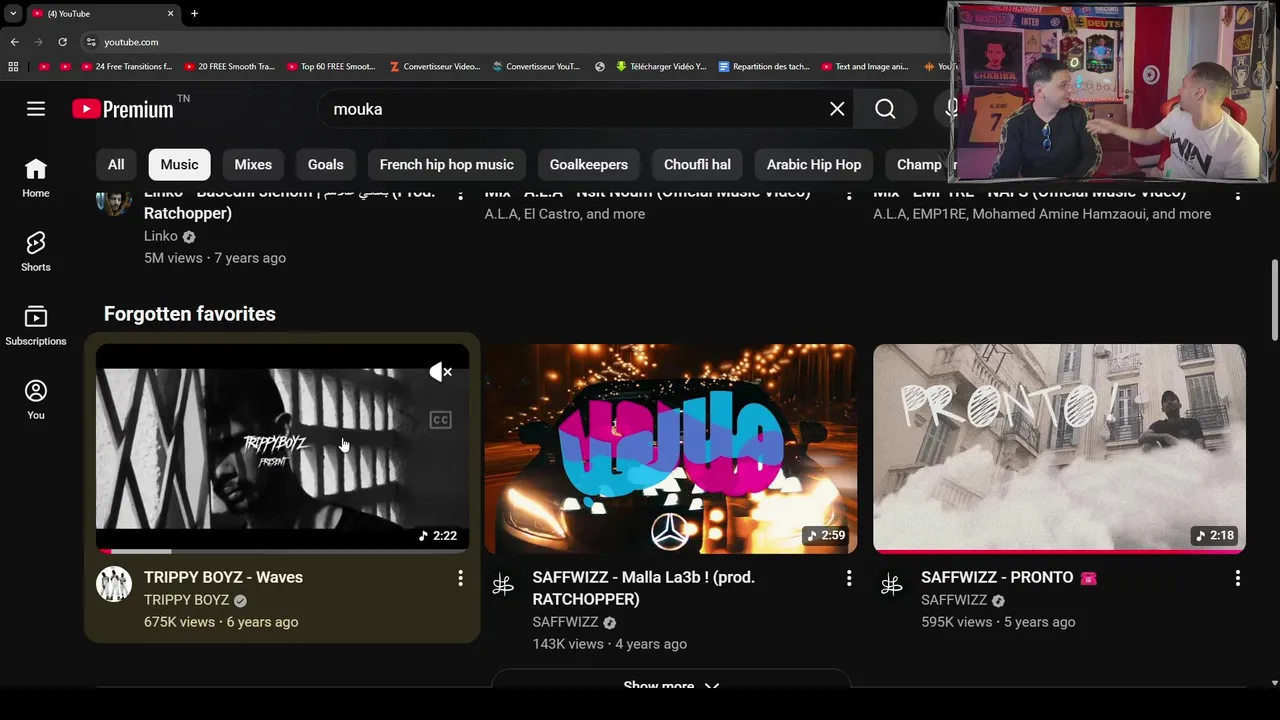
Task: Select the Goals filter chip
Action: pos(326,165)
